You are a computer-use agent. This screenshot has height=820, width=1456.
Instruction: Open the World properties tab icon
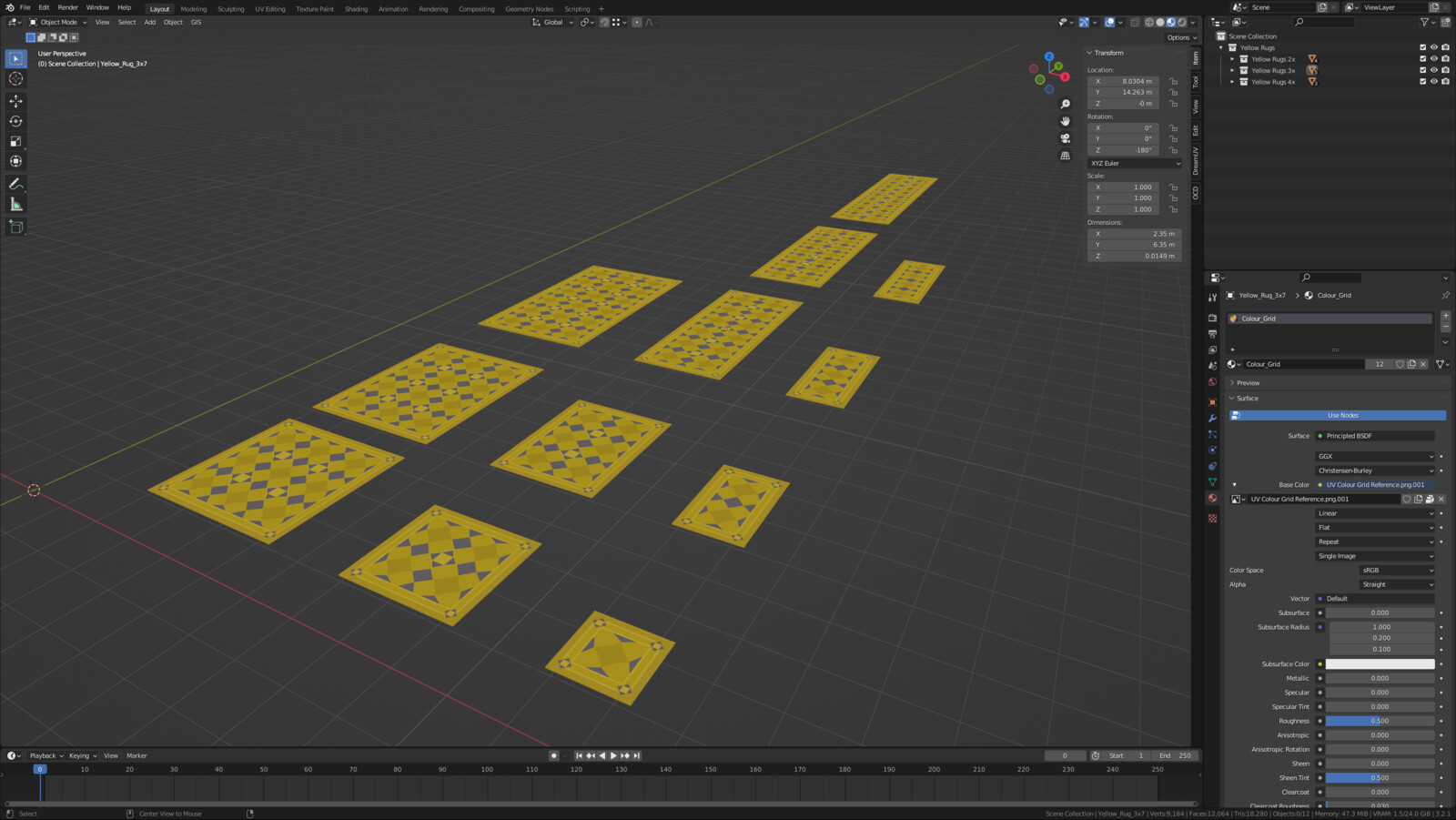[1212, 382]
